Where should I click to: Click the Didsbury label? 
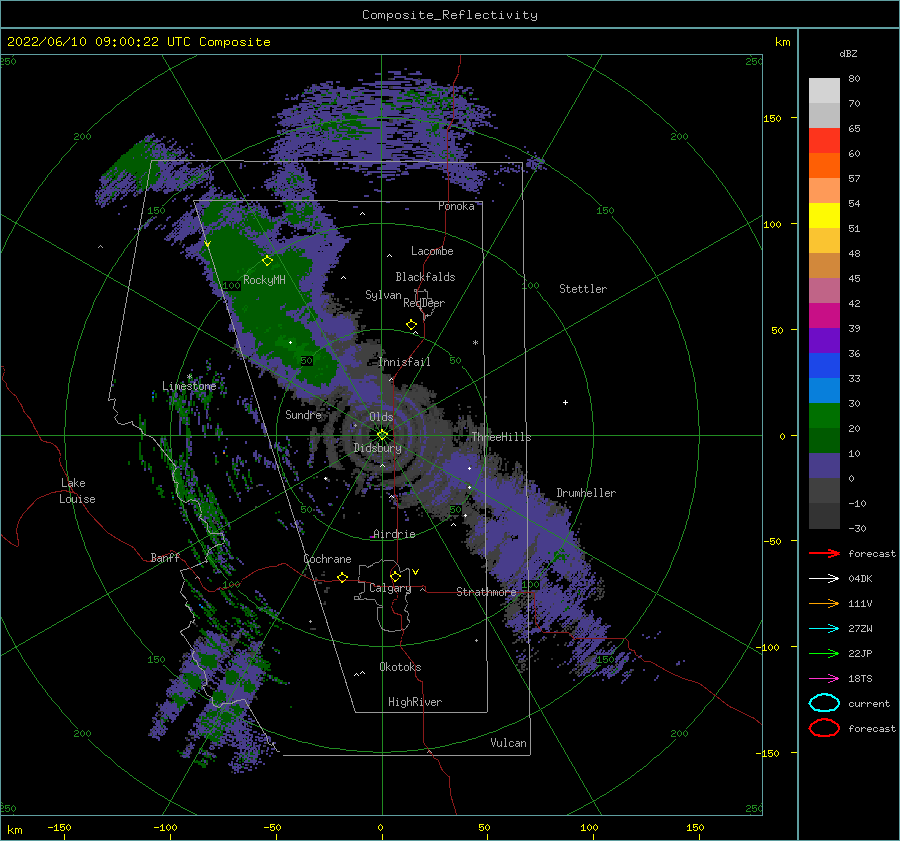pyautogui.click(x=378, y=448)
